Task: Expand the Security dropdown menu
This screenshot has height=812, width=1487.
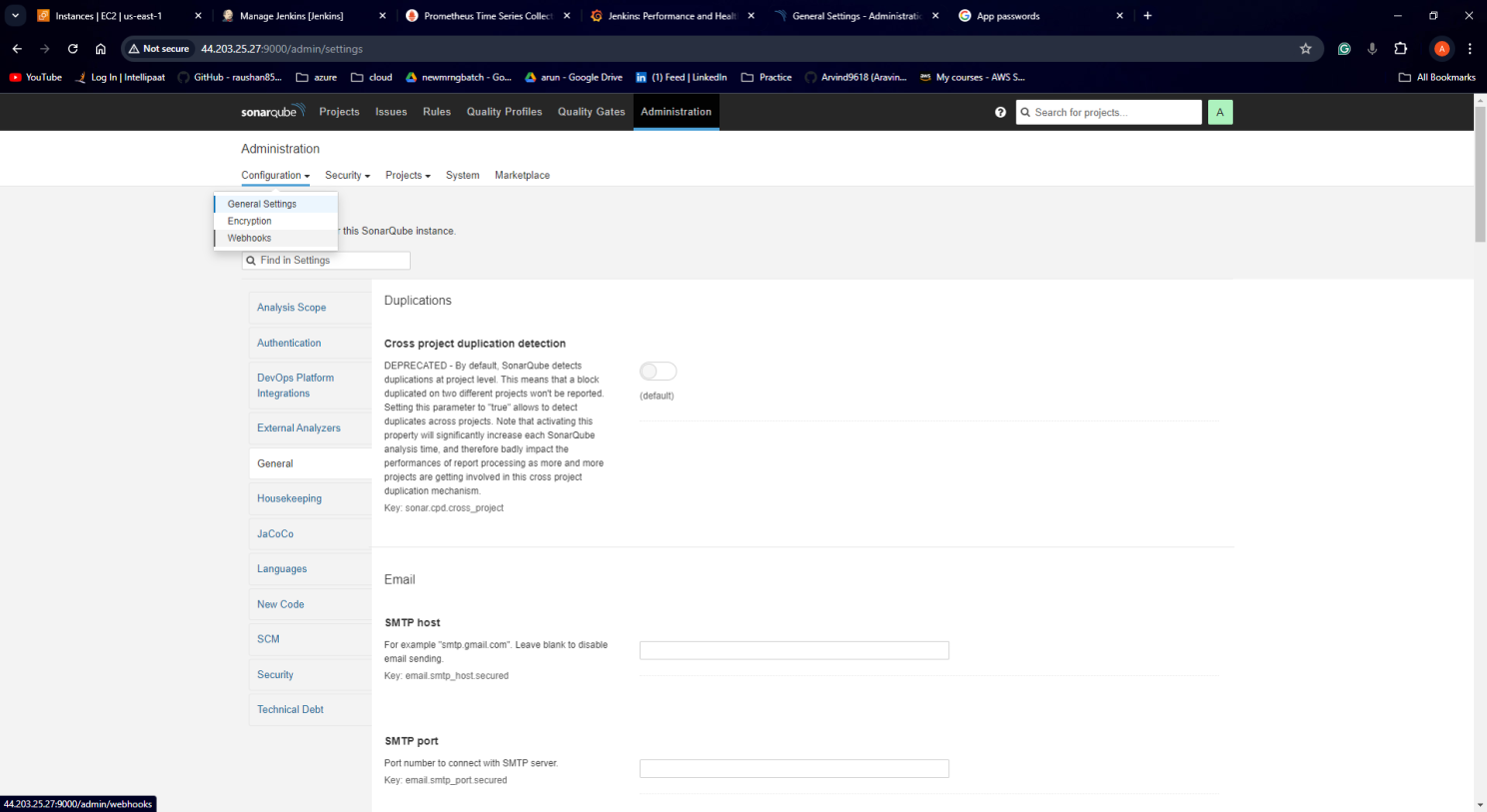Action: pos(347,175)
